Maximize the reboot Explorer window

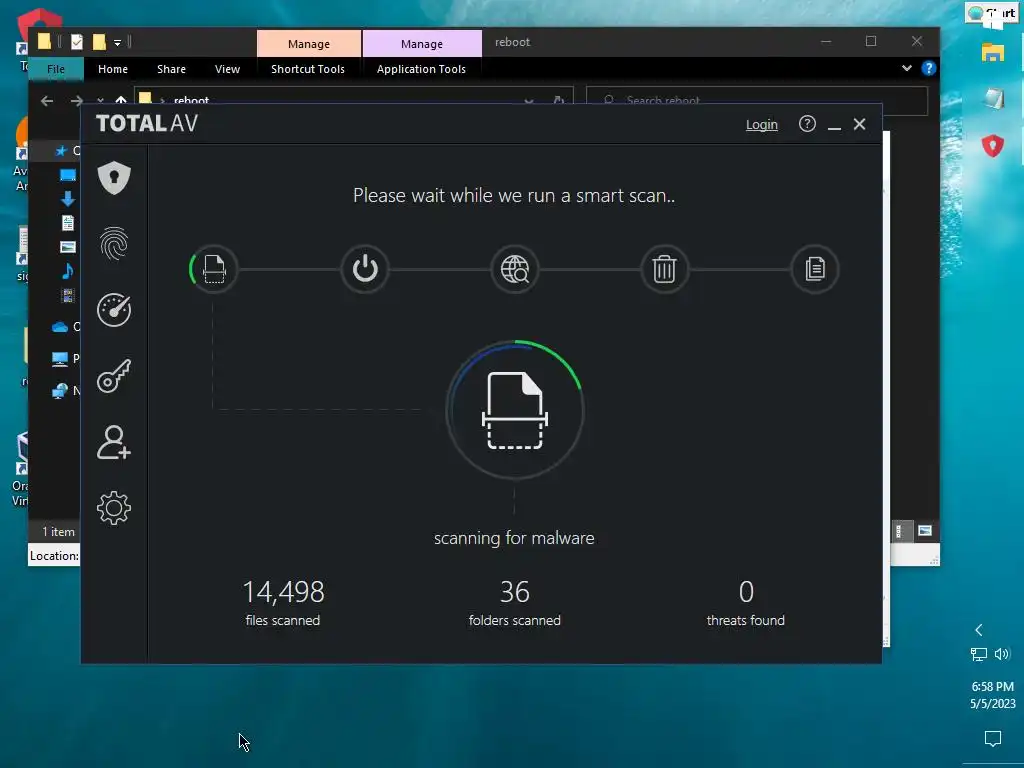coord(871,42)
